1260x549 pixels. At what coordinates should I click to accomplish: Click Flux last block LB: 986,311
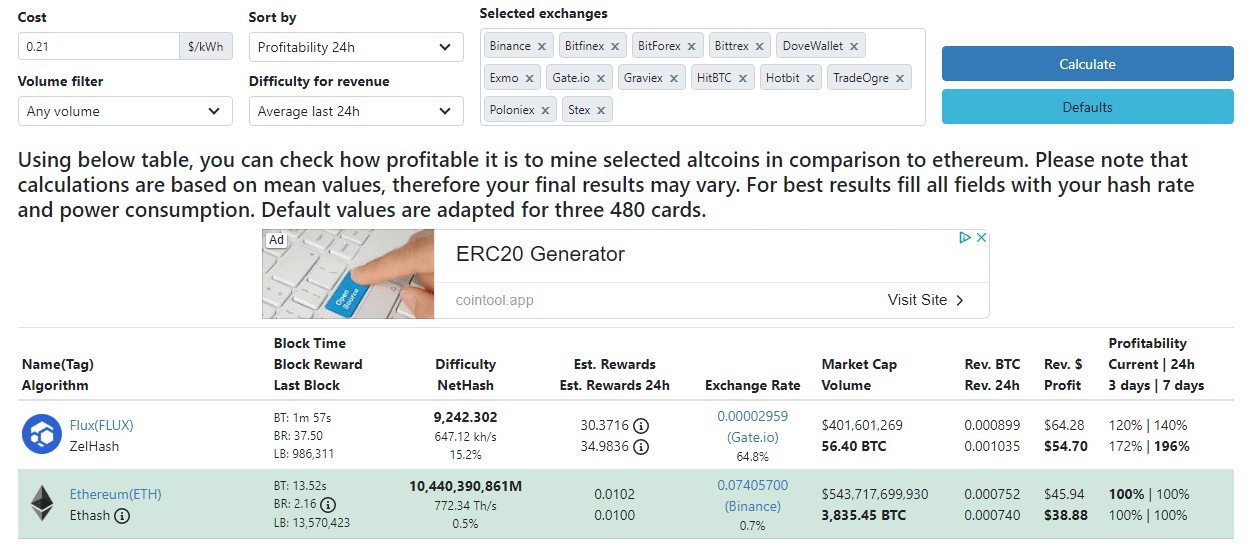[304, 453]
